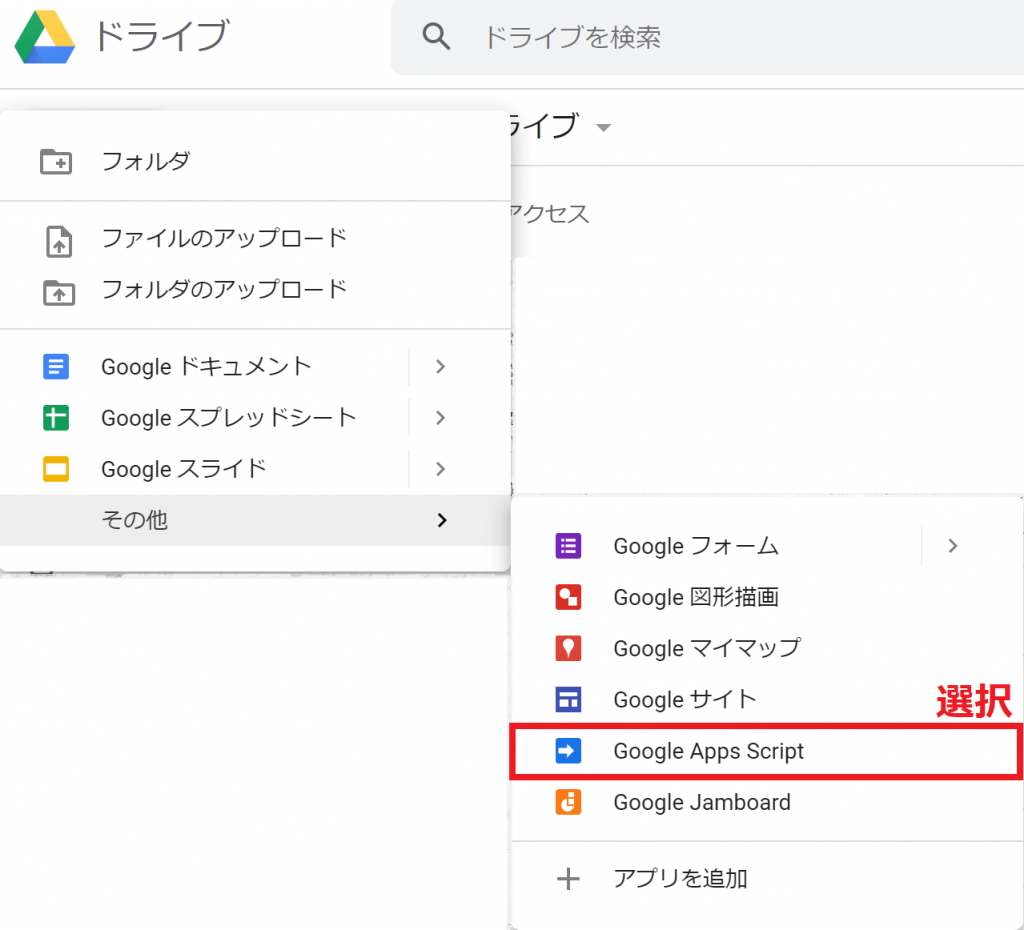Viewport: 1024px width, 930px height.
Task: Click the Google ドキュメント blue document icon
Action: pos(57,367)
